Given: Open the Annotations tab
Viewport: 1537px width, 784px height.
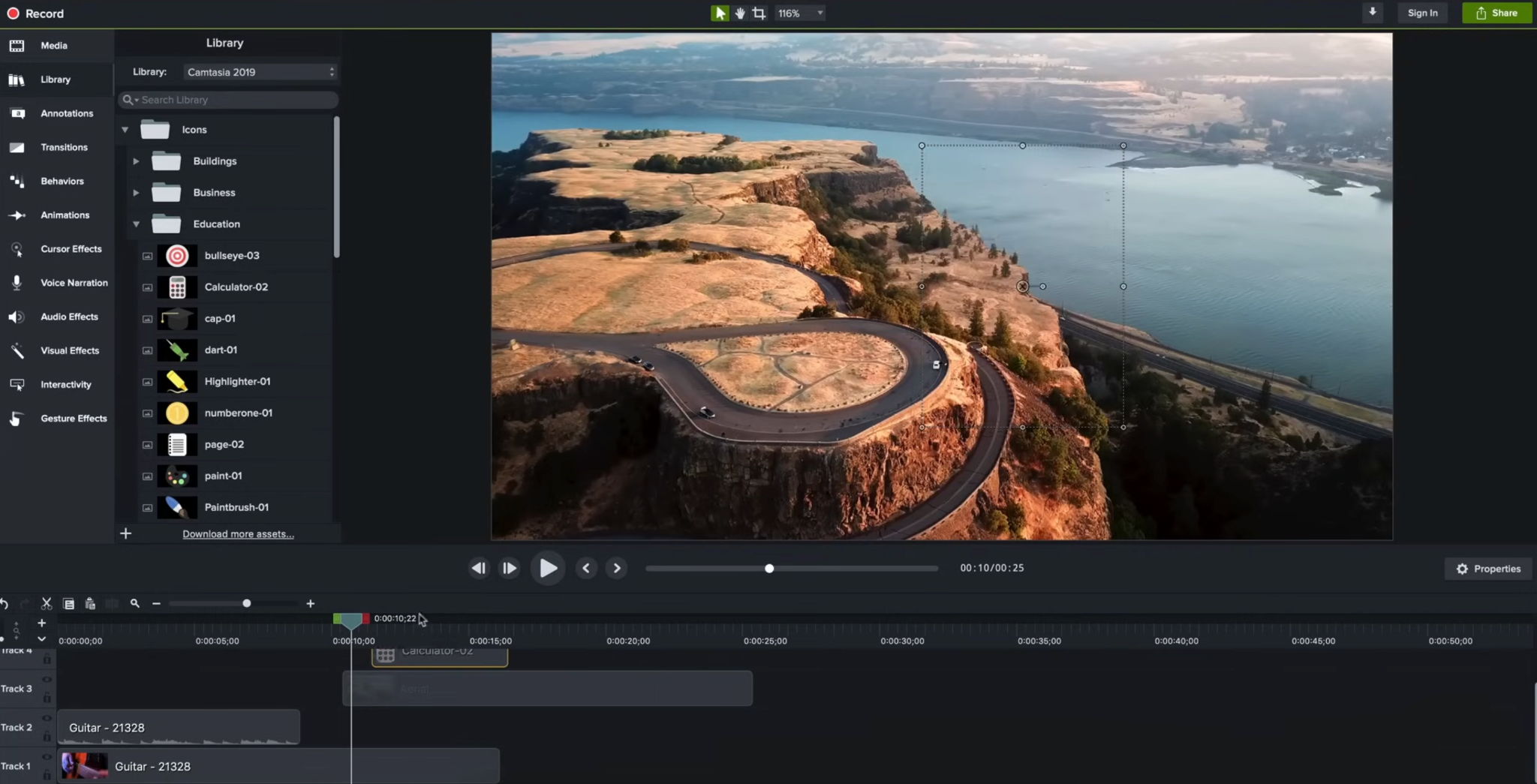Looking at the screenshot, I should click(67, 113).
